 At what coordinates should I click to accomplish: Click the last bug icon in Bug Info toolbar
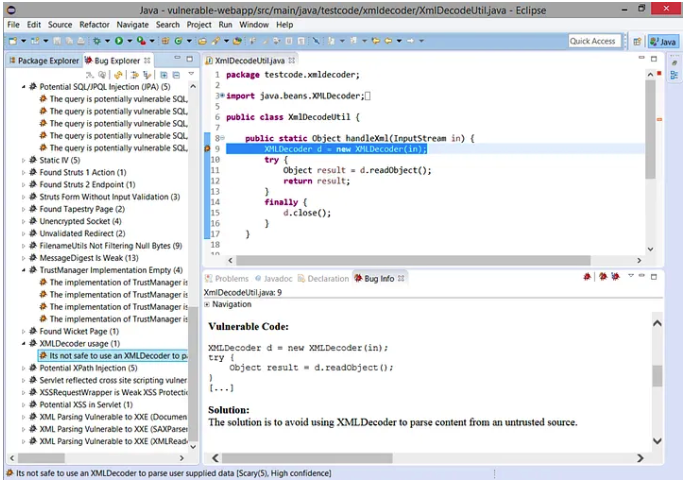[x=616, y=276]
